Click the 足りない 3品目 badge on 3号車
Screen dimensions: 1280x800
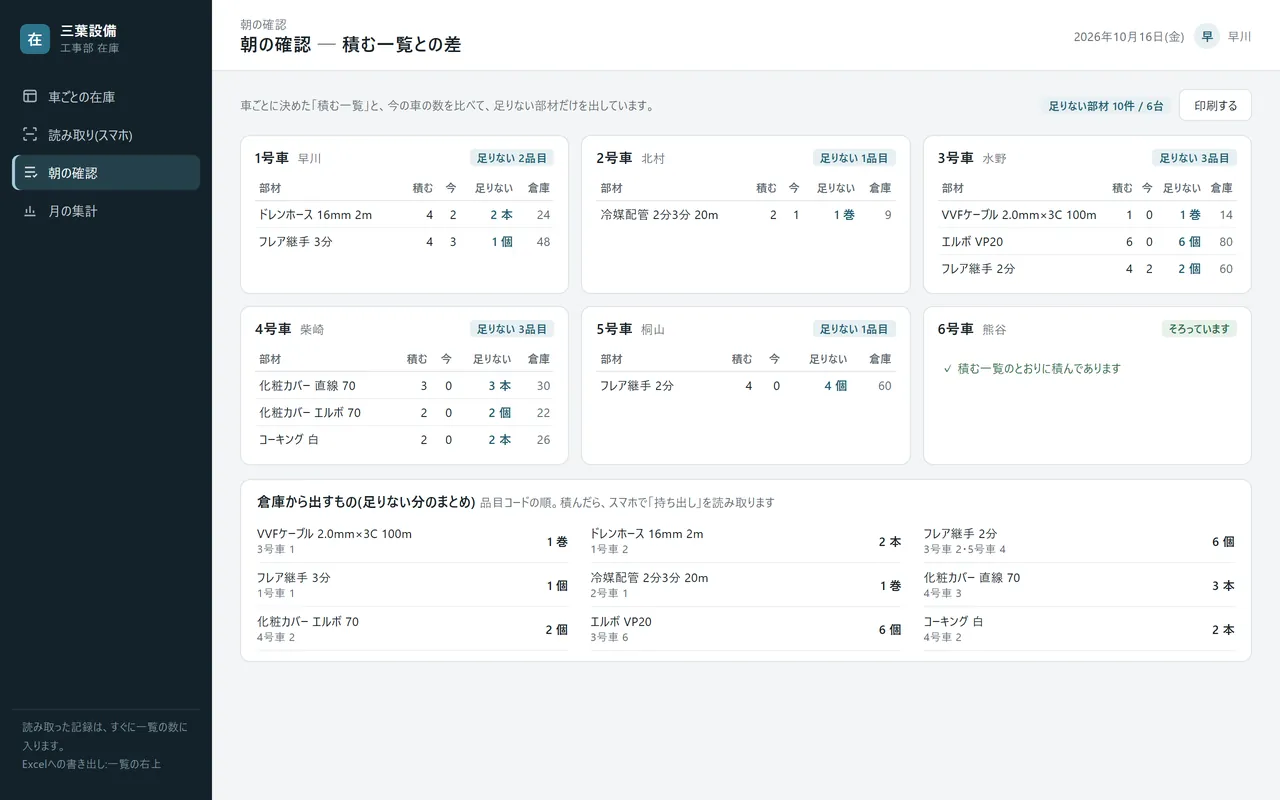[1195, 158]
